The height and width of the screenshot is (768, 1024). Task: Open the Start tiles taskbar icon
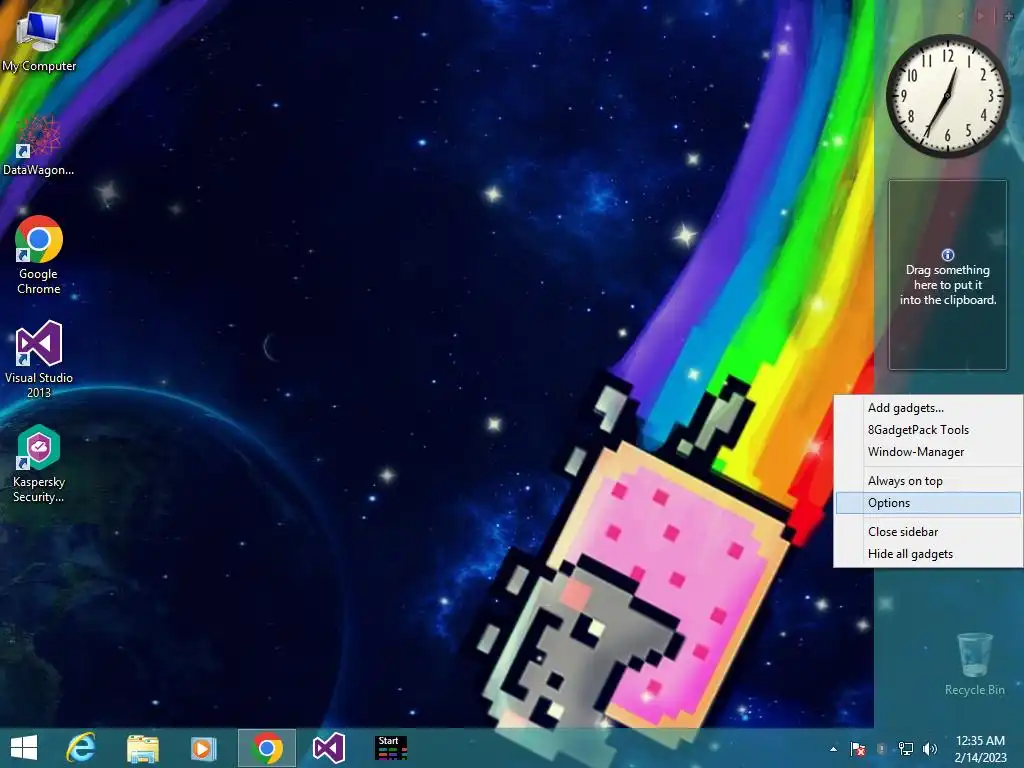391,748
